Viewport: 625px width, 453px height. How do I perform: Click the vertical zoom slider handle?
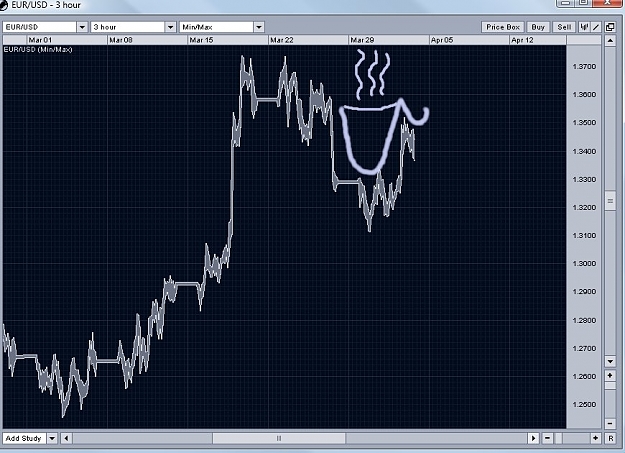[x=610, y=386]
